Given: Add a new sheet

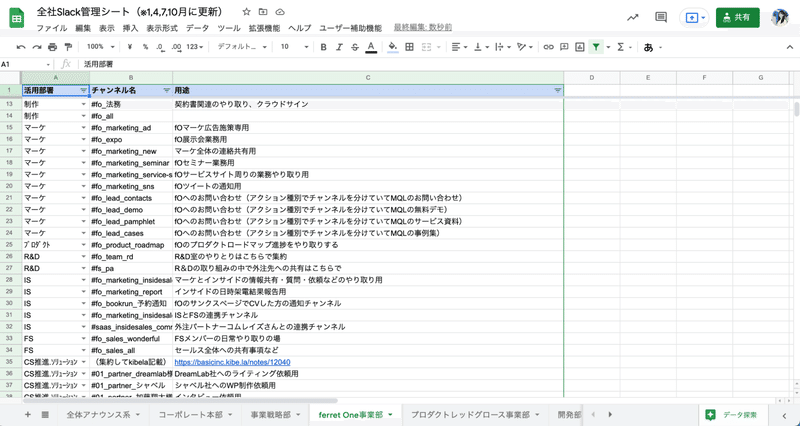Looking at the screenshot, I should [28, 415].
